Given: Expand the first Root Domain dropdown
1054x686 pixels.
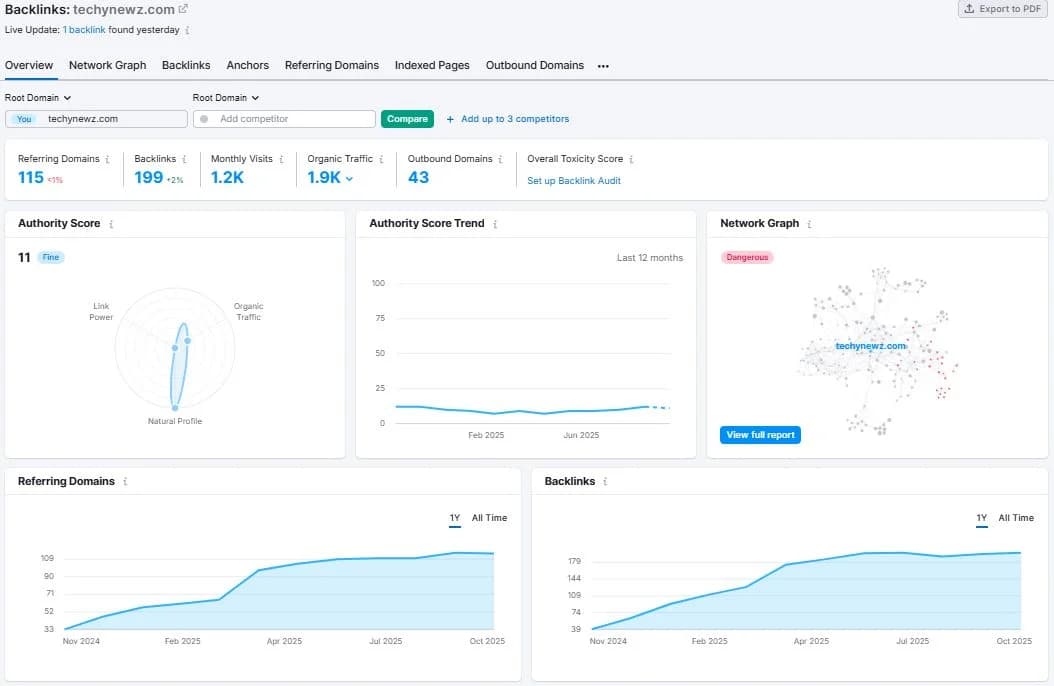Looking at the screenshot, I should (x=38, y=98).
